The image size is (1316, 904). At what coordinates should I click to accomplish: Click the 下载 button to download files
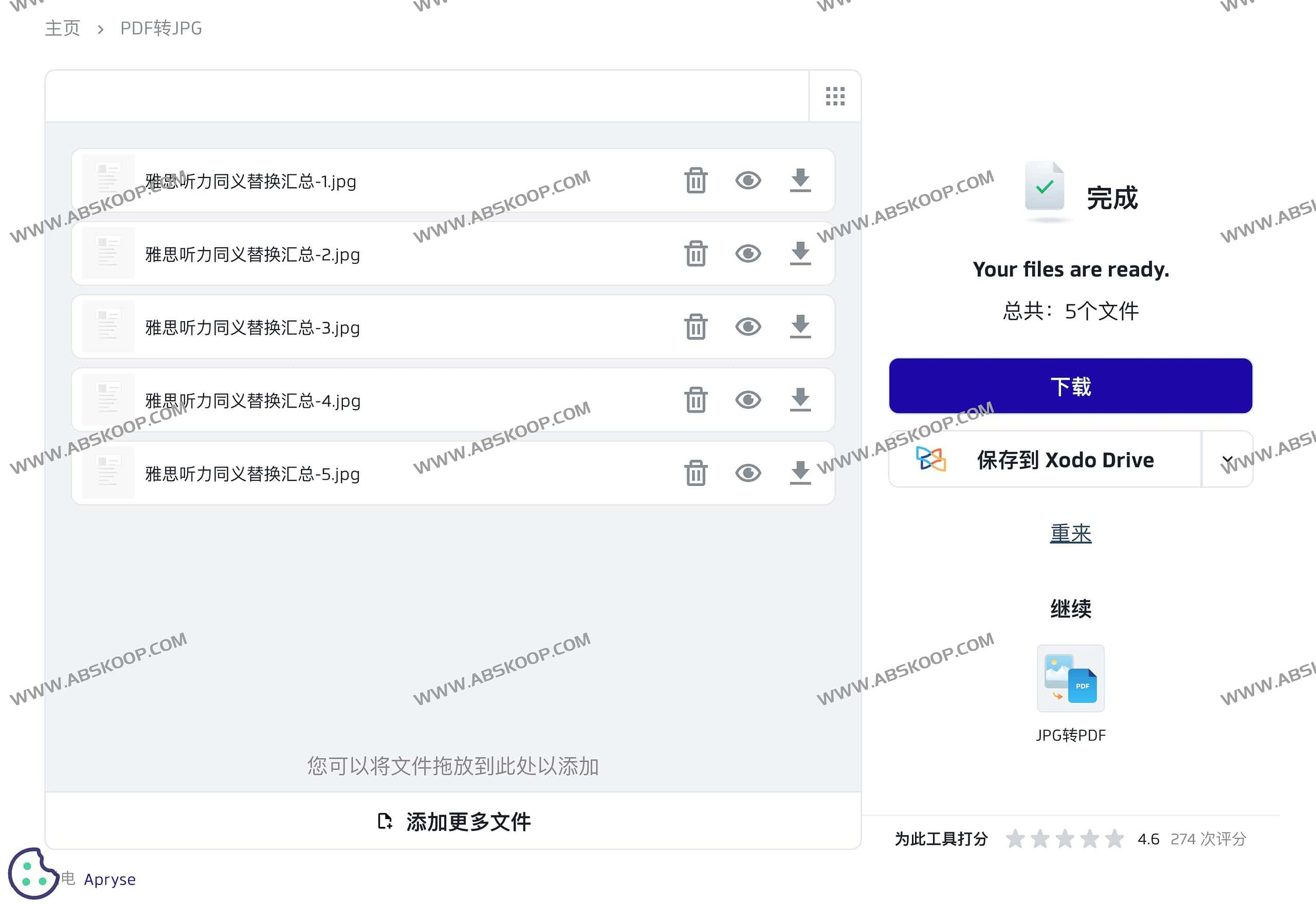point(1070,386)
